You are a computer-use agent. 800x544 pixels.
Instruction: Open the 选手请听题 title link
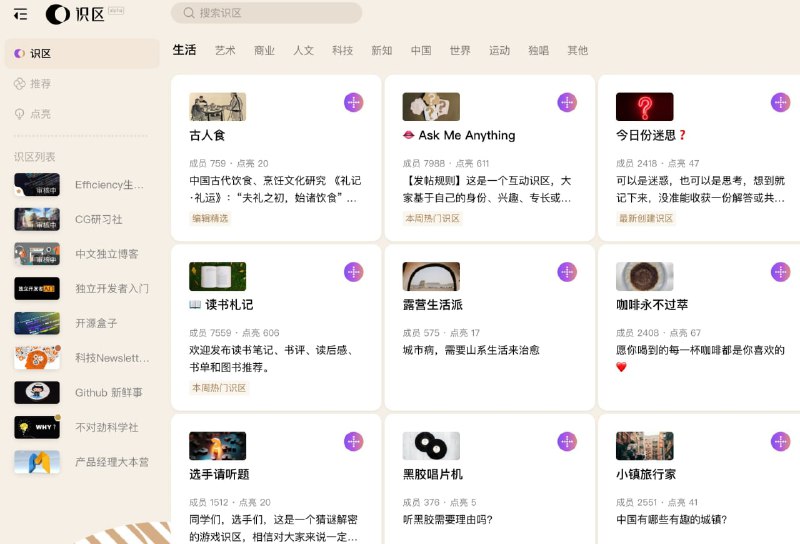(x=219, y=474)
